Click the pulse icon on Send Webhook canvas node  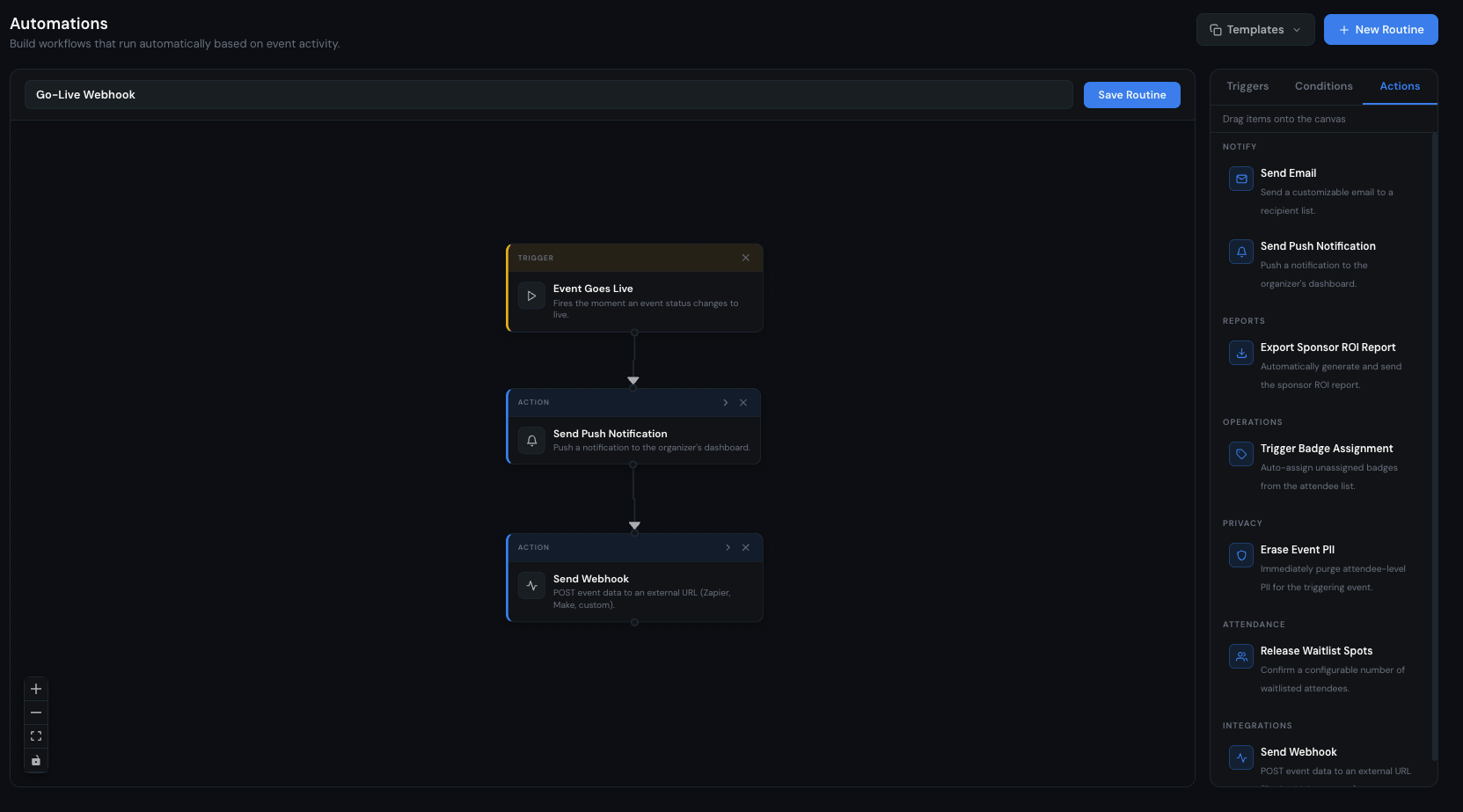pos(531,586)
